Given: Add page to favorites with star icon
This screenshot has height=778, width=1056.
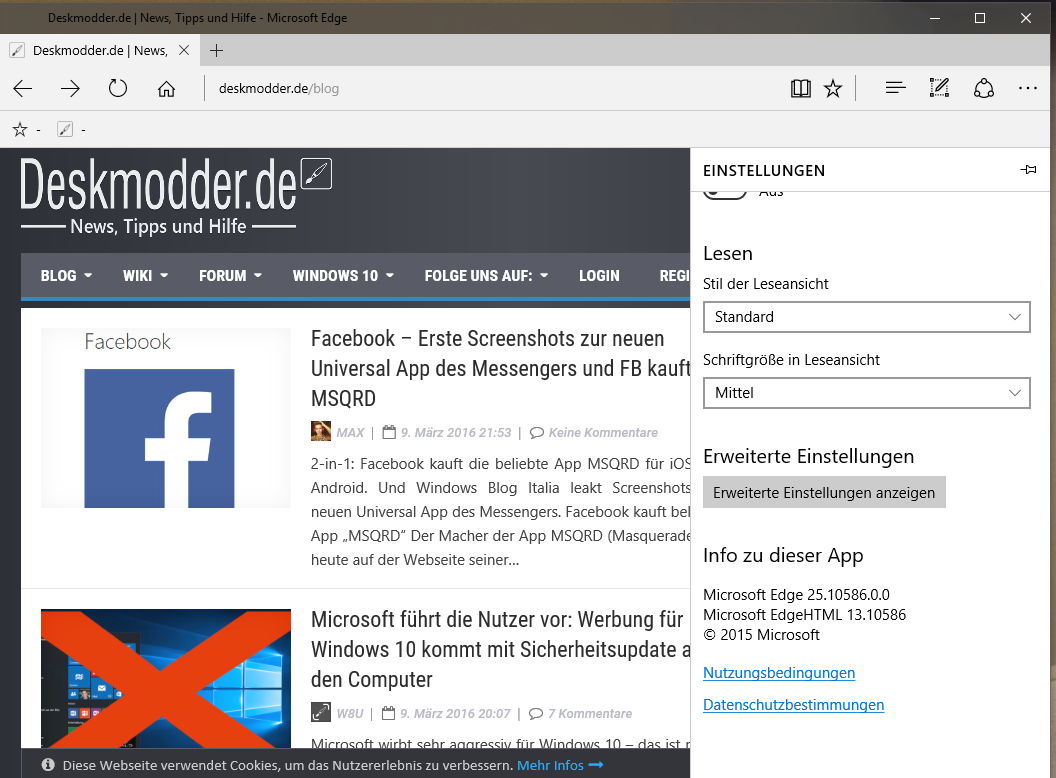Looking at the screenshot, I should (833, 88).
